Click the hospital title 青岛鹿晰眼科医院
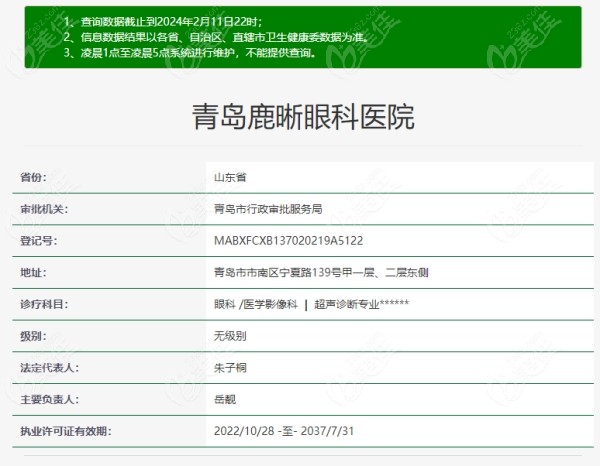Screen dimensions: 600x466 coord(303,117)
